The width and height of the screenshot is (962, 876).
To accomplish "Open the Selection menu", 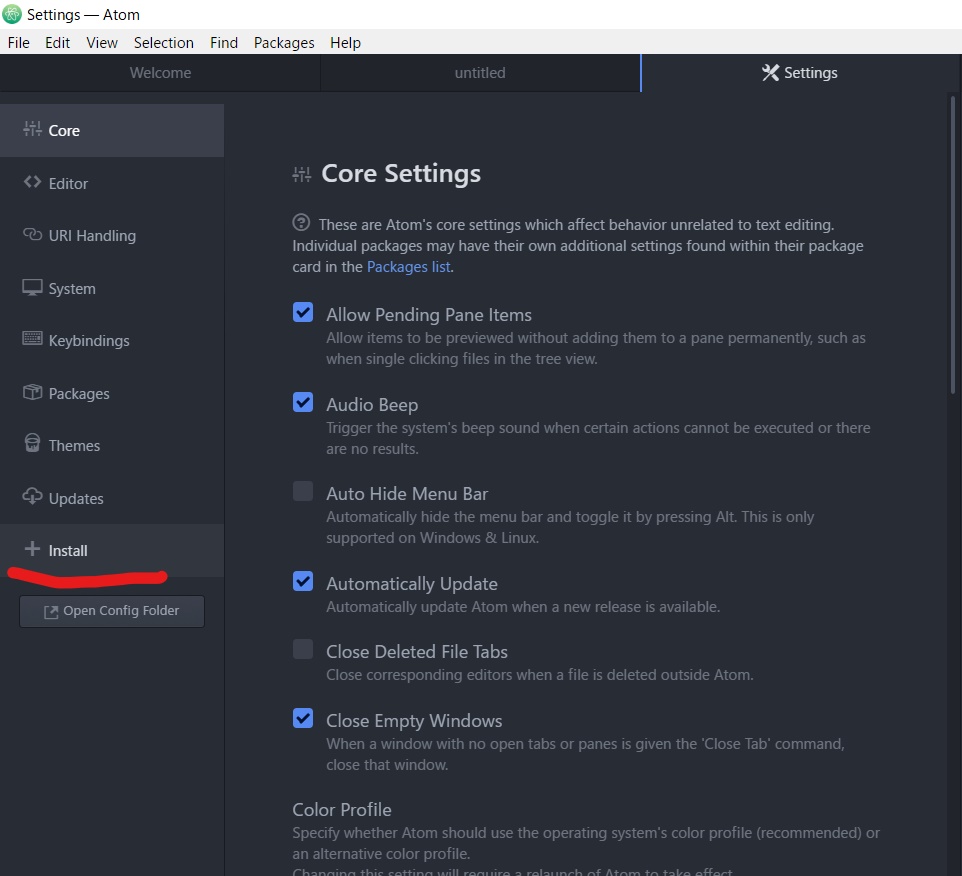I will point(164,42).
